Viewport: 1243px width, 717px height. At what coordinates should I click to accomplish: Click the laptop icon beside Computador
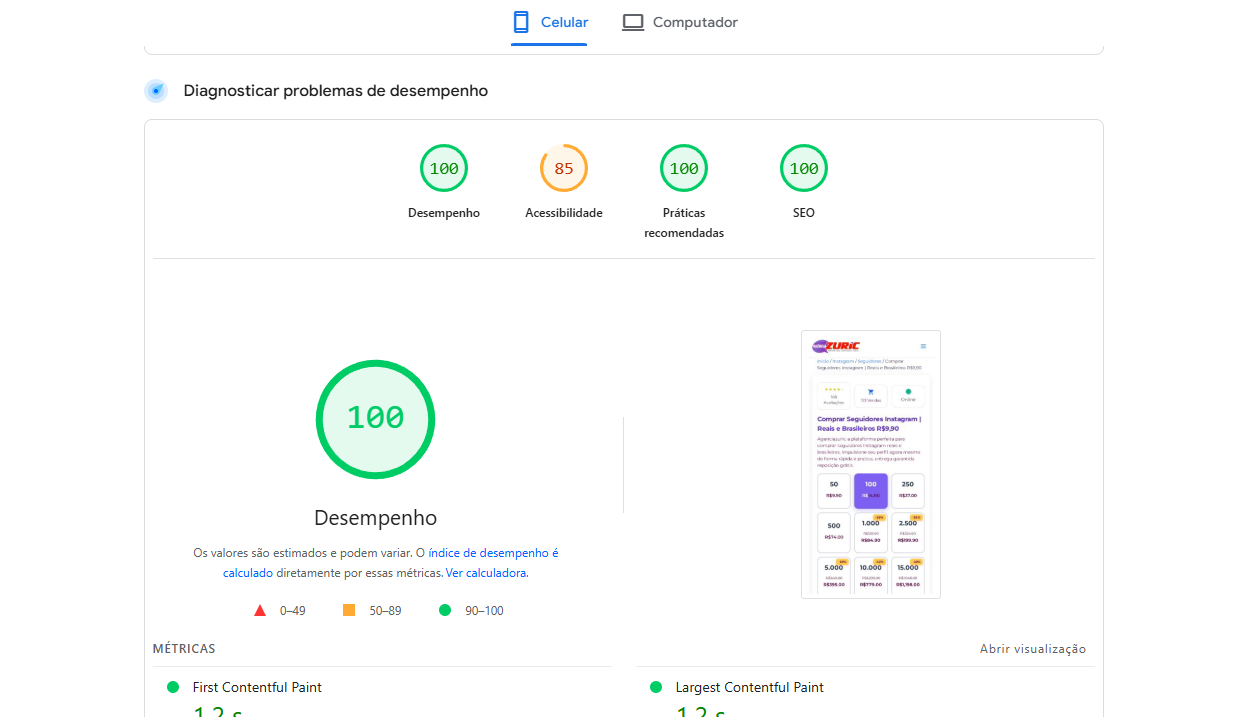tap(632, 21)
